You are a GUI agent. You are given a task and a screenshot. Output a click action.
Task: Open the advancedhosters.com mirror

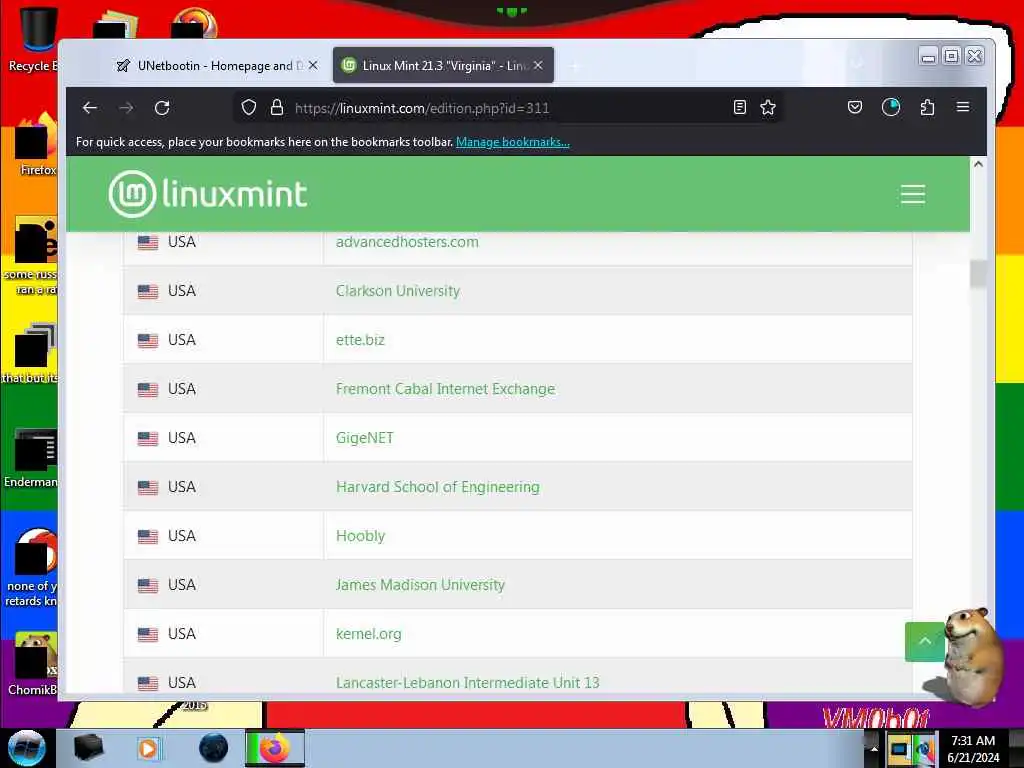point(407,242)
